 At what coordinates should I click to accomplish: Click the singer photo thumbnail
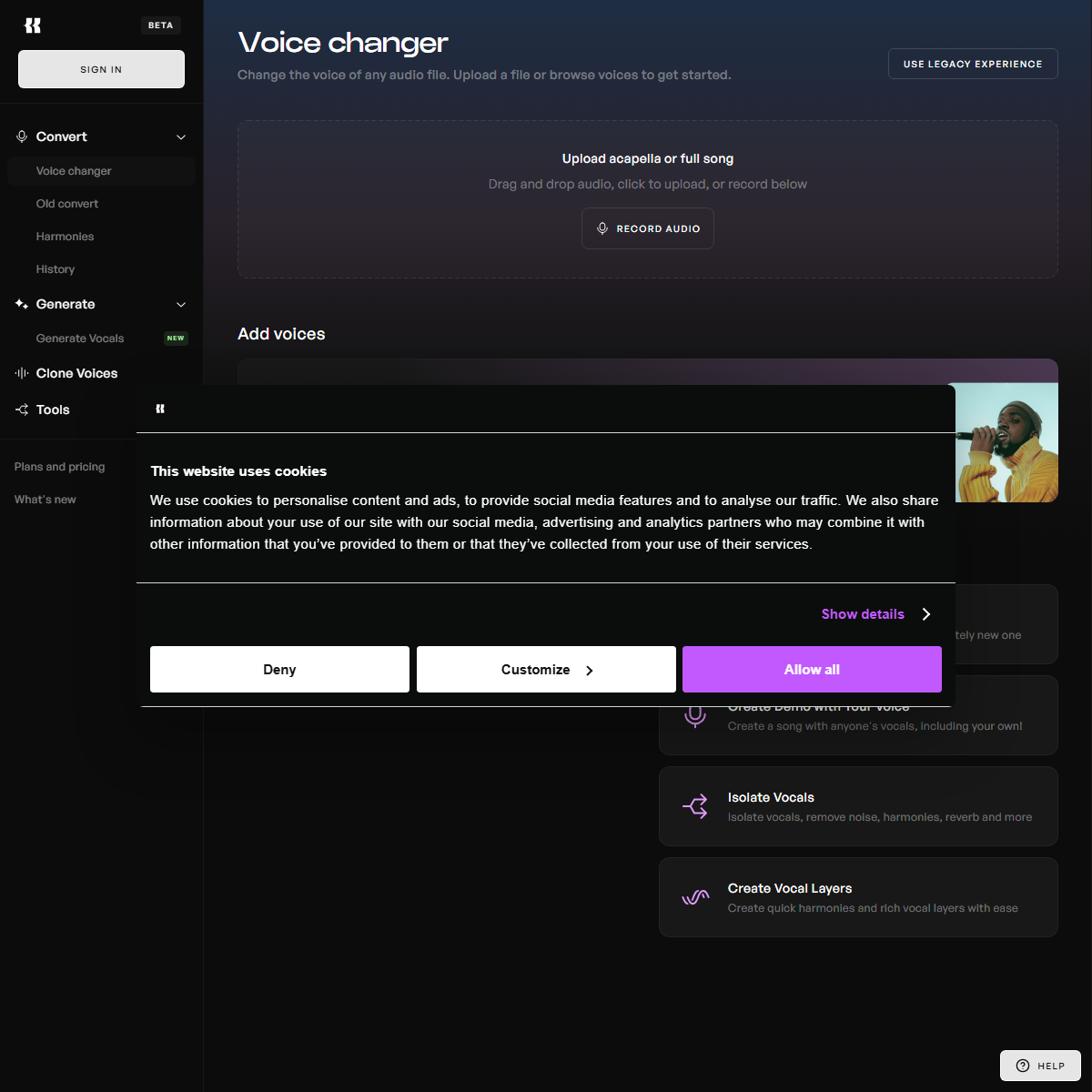[x=1007, y=442]
